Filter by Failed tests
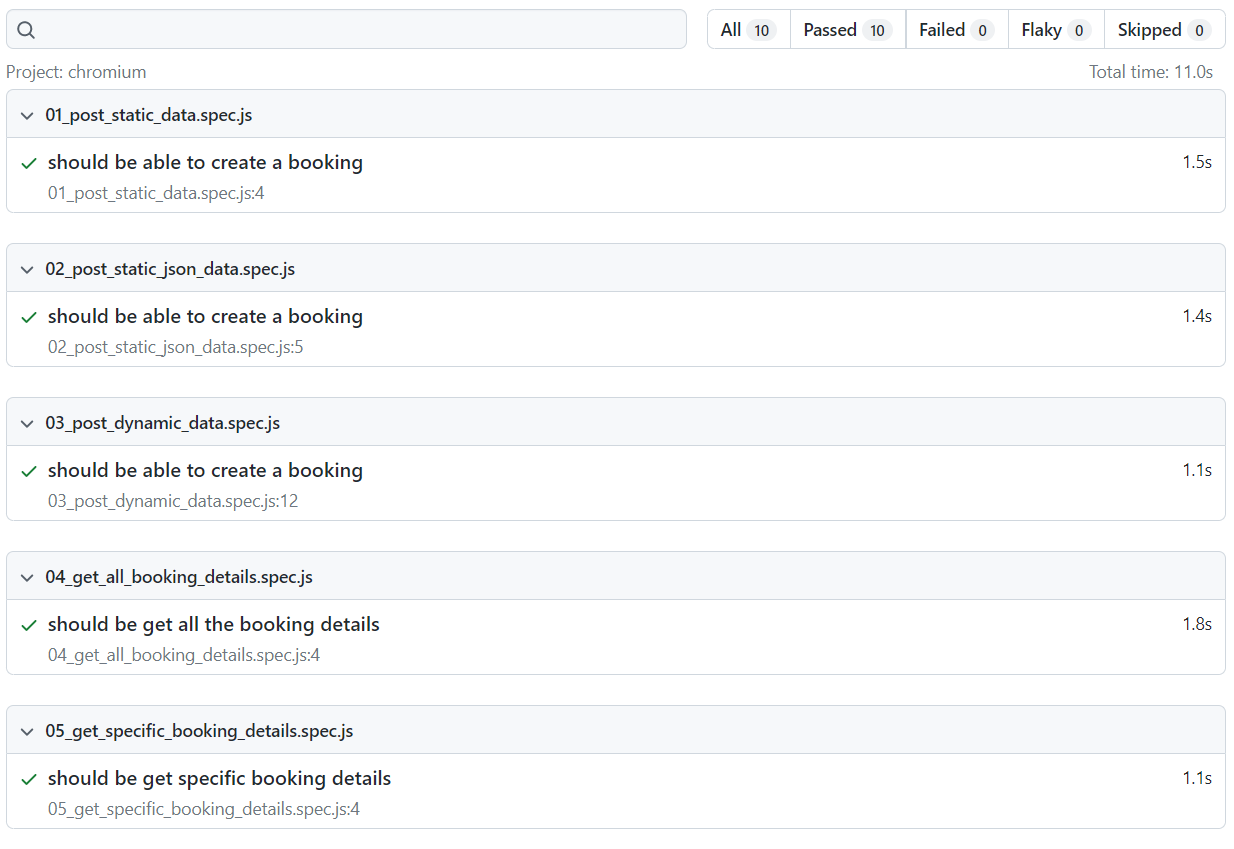The width and height of the screenshot is (1234, 849). click(x=956, y=30)
